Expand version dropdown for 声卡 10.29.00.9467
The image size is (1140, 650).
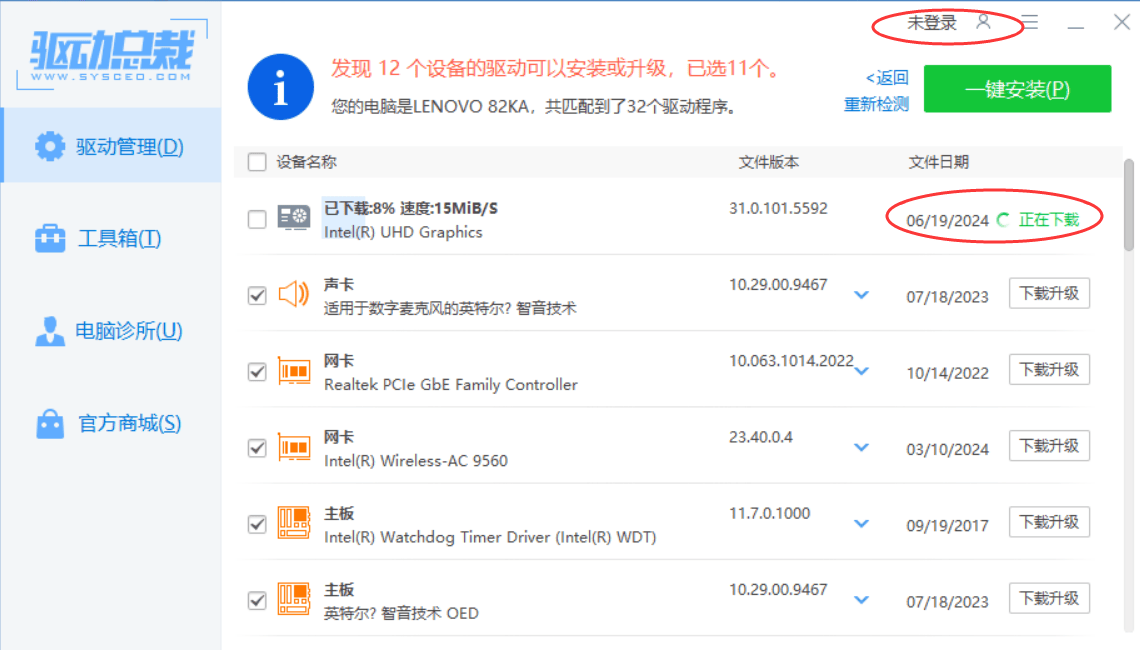(x=862, y=295)
